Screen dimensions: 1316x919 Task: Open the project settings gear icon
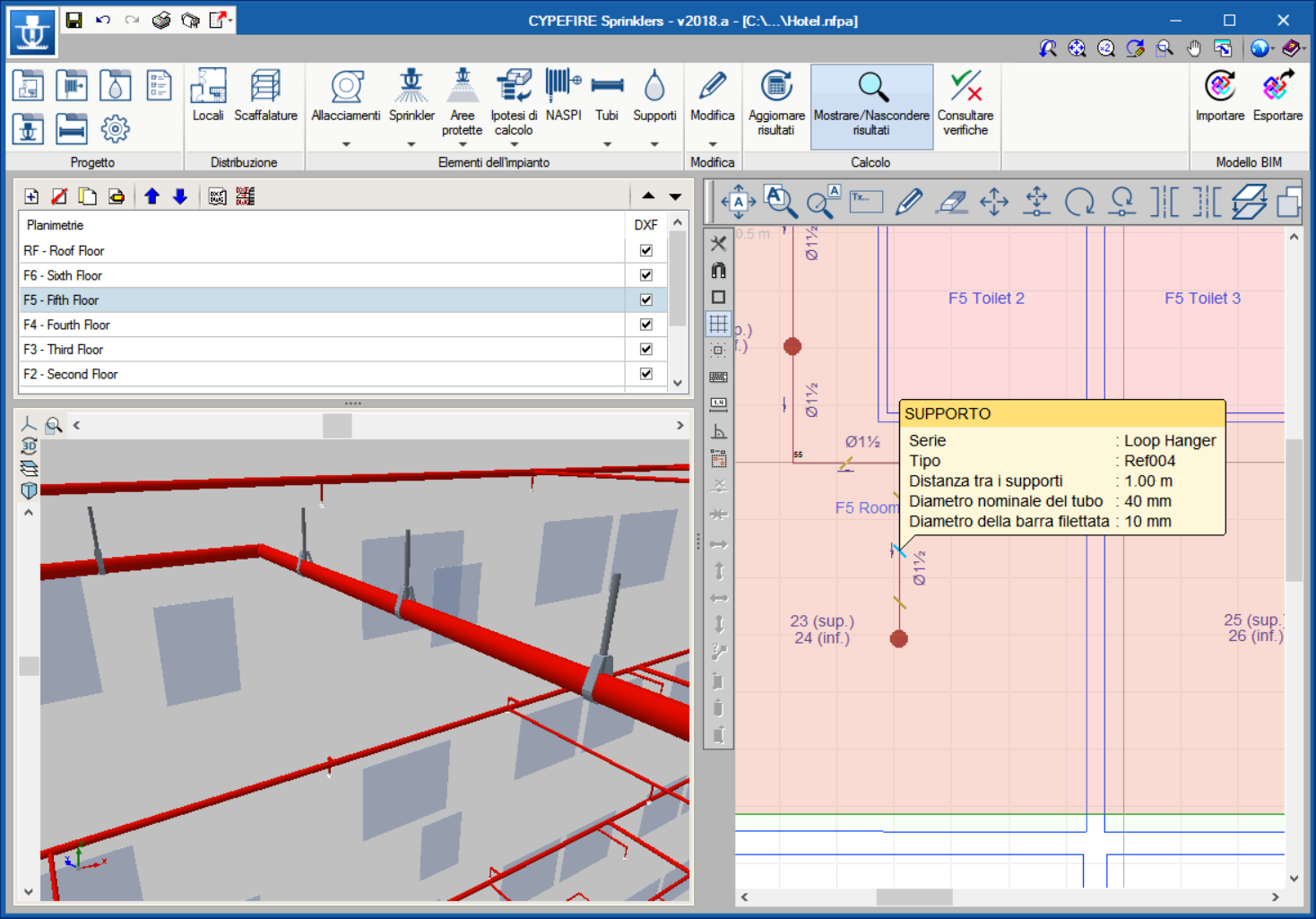[x=115, y=129]
